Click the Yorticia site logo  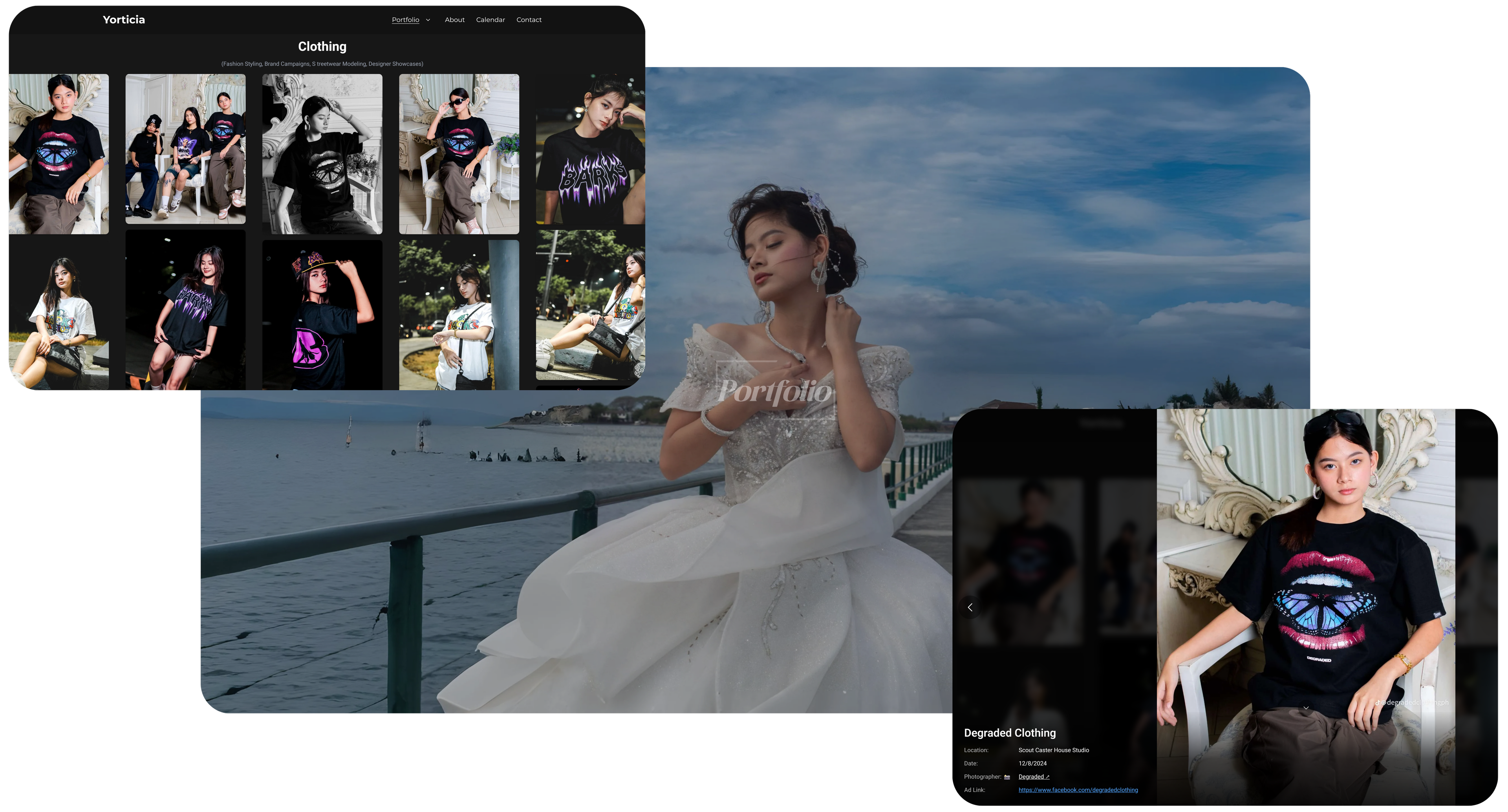(x=124, y=20)
